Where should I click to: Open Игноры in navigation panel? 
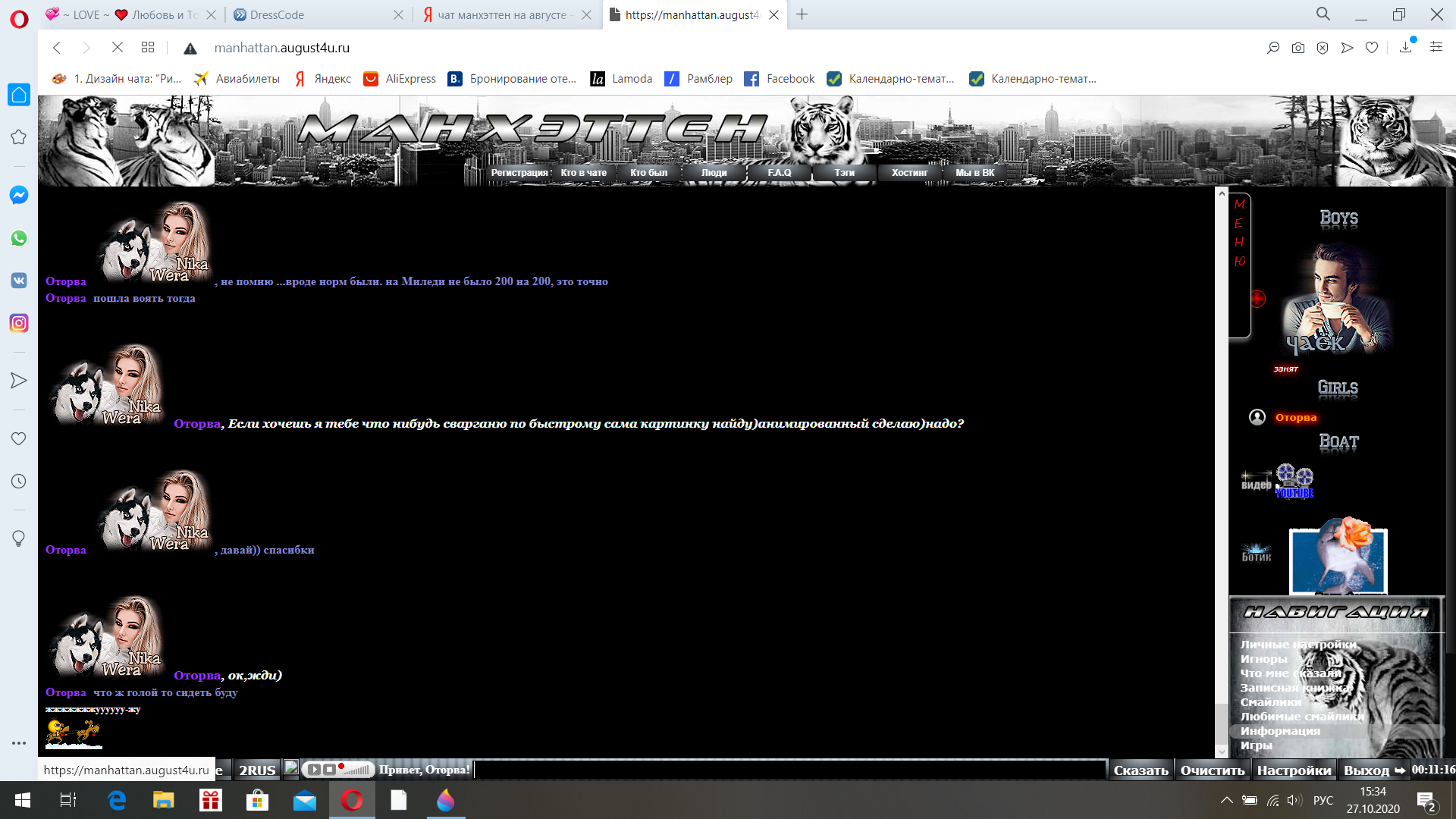click(1263, 659)
